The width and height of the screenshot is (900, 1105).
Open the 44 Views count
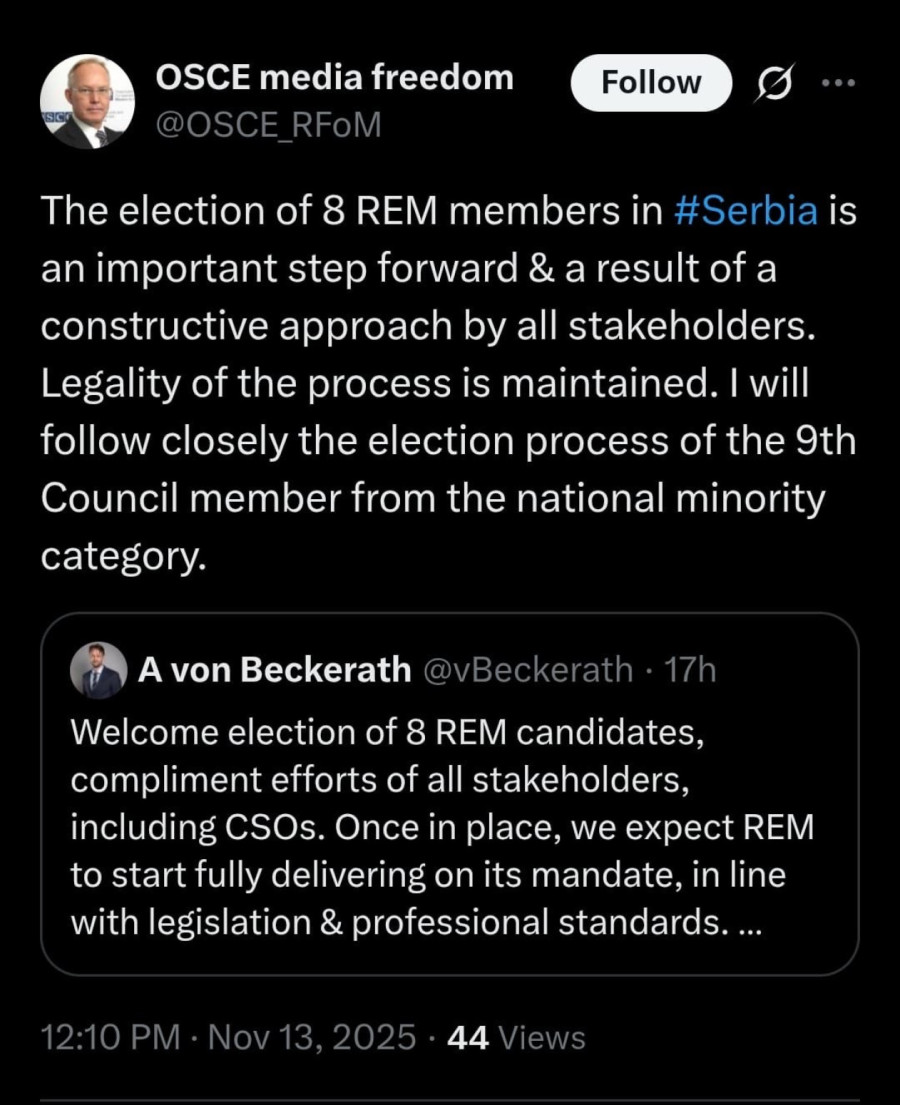tap(467, 1038)
